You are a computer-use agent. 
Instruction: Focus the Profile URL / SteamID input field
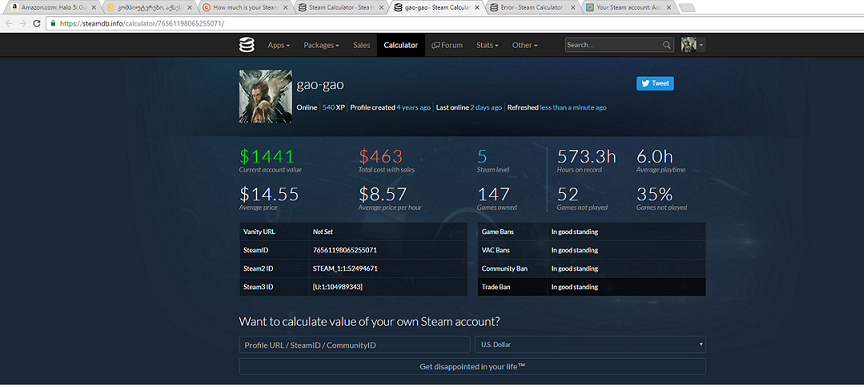coord(354,344)
